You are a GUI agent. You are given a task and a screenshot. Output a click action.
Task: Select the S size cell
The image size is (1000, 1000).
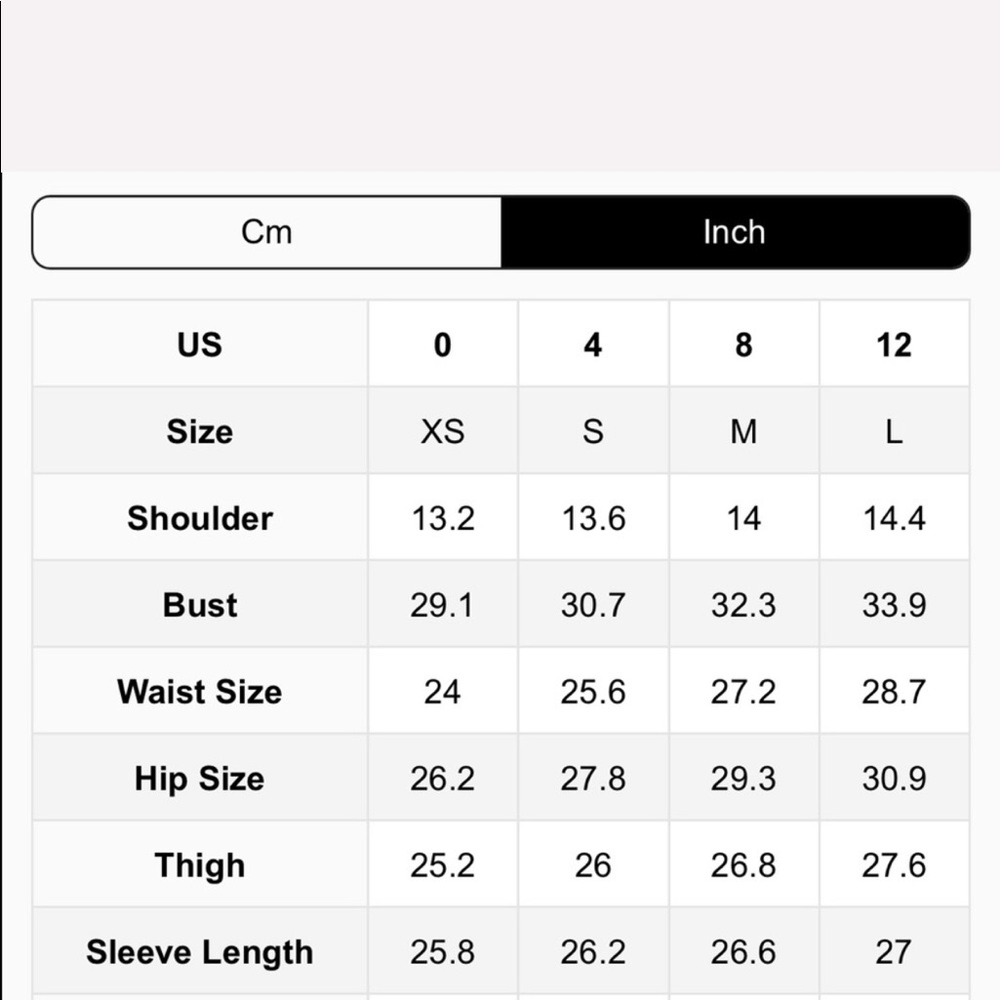(593, 431)
